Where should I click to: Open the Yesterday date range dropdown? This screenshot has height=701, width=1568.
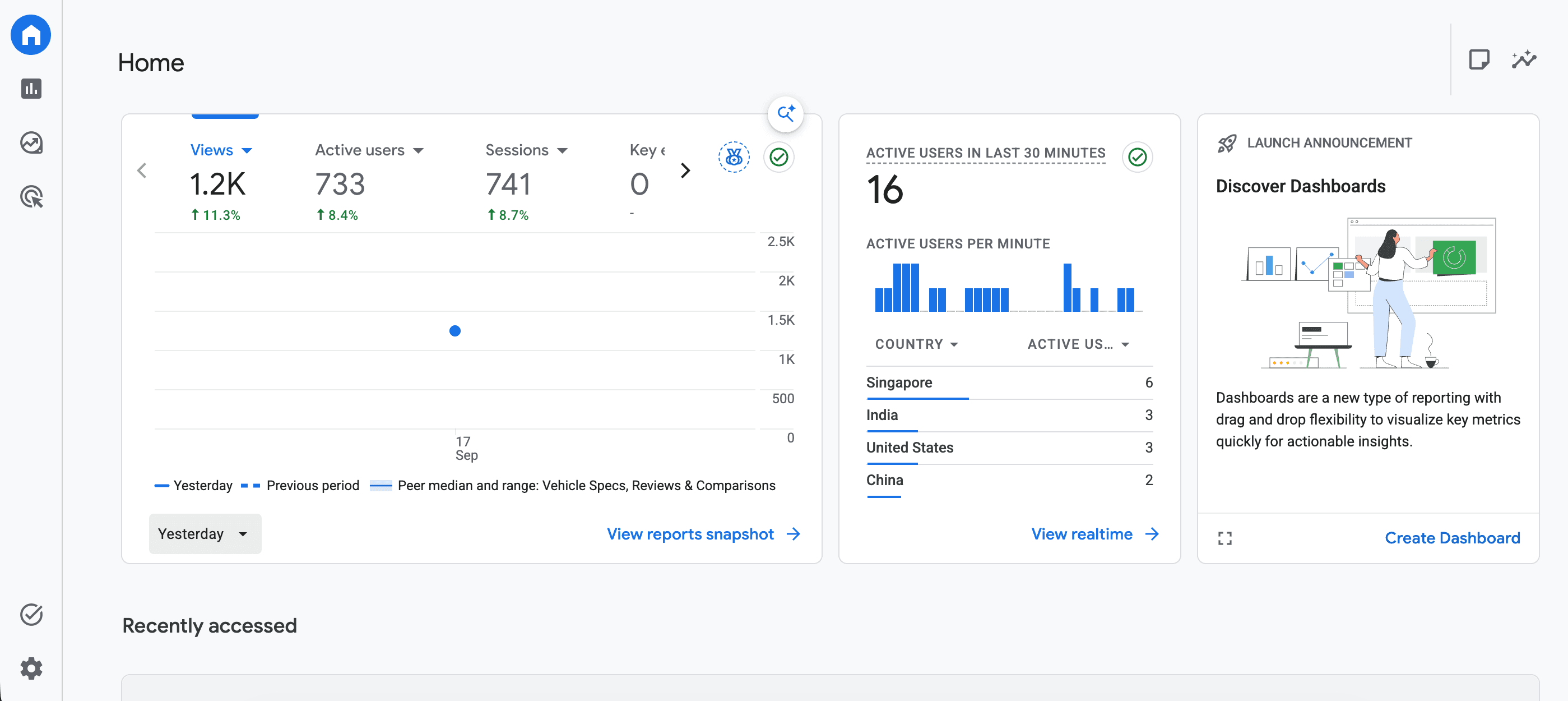tap(205, 533)
